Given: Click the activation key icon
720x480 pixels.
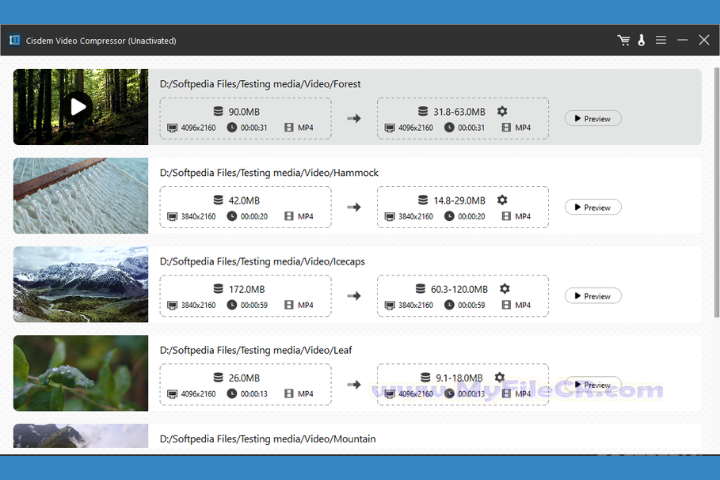Looking at the screenshot, I should [x=641, y=40].
